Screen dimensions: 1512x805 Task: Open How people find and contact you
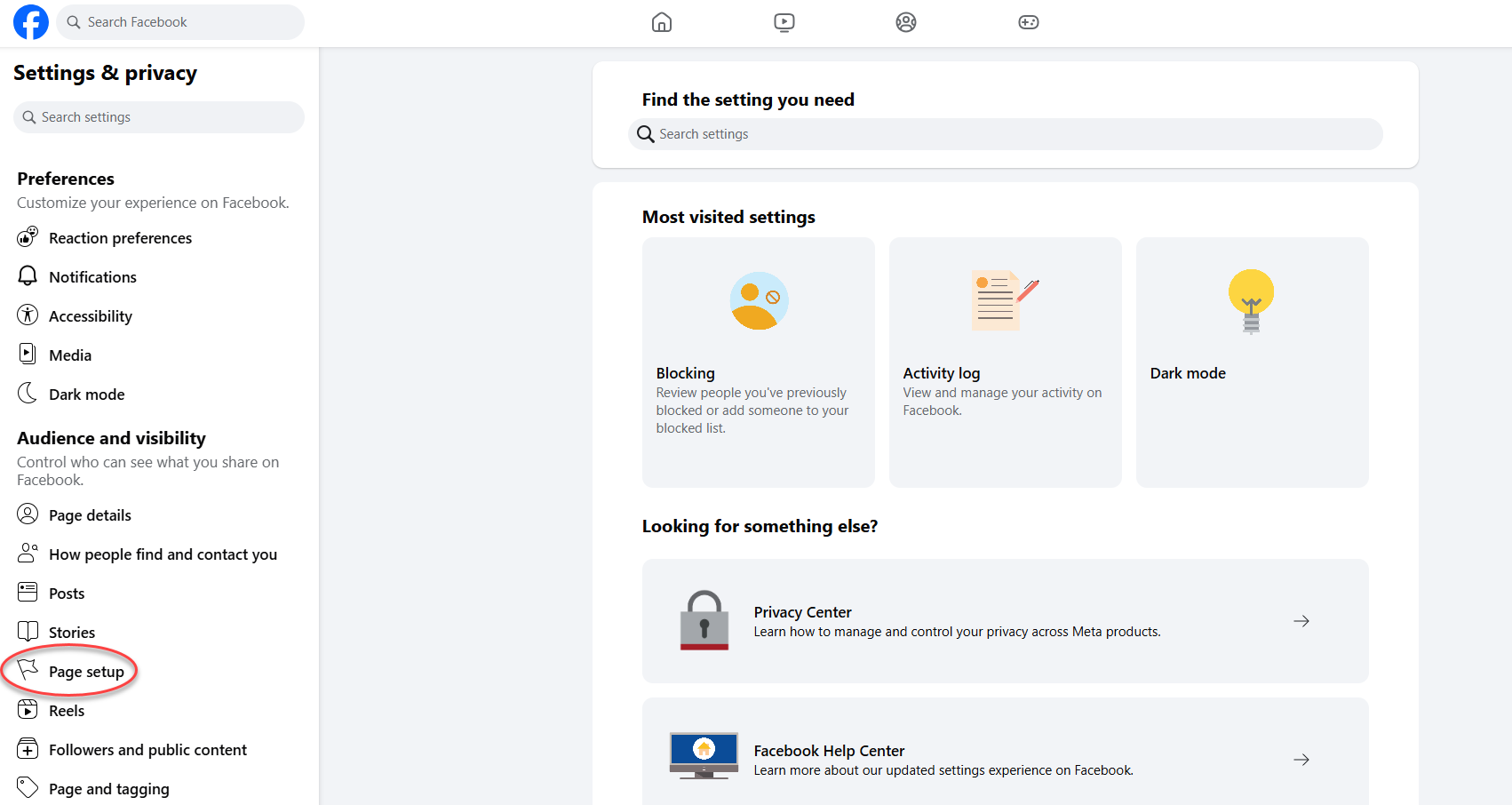click(x=163, y=554)
